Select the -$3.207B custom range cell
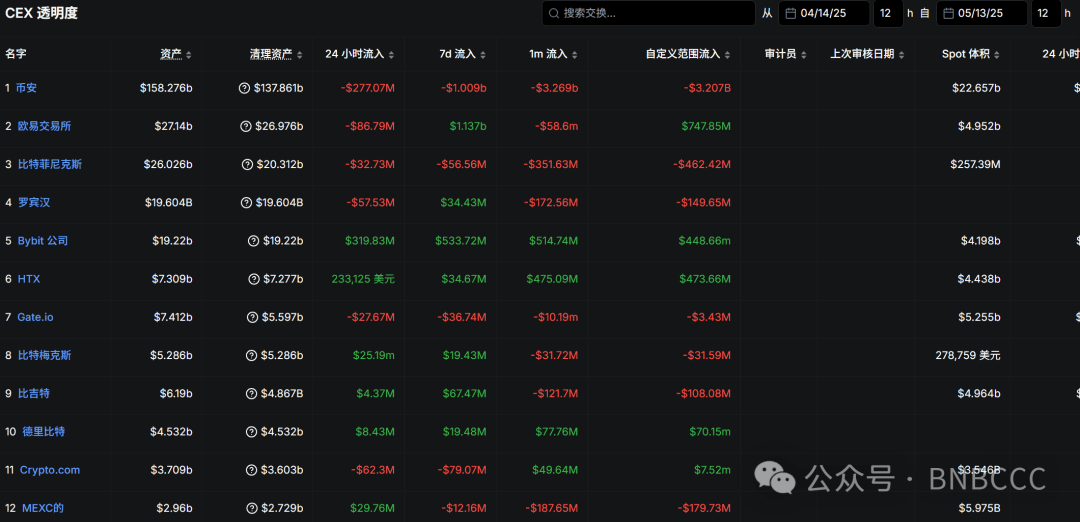Viewport: 1080px width, 522px height. (x=707, y=88)
